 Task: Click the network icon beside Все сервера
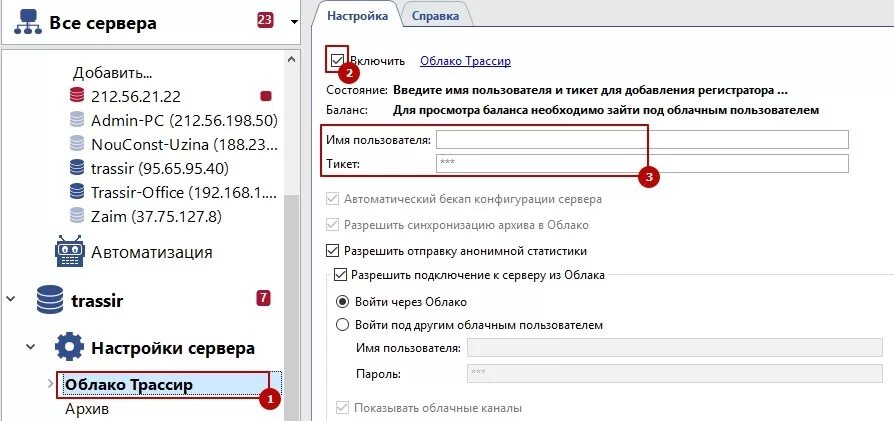pos(27,23)
